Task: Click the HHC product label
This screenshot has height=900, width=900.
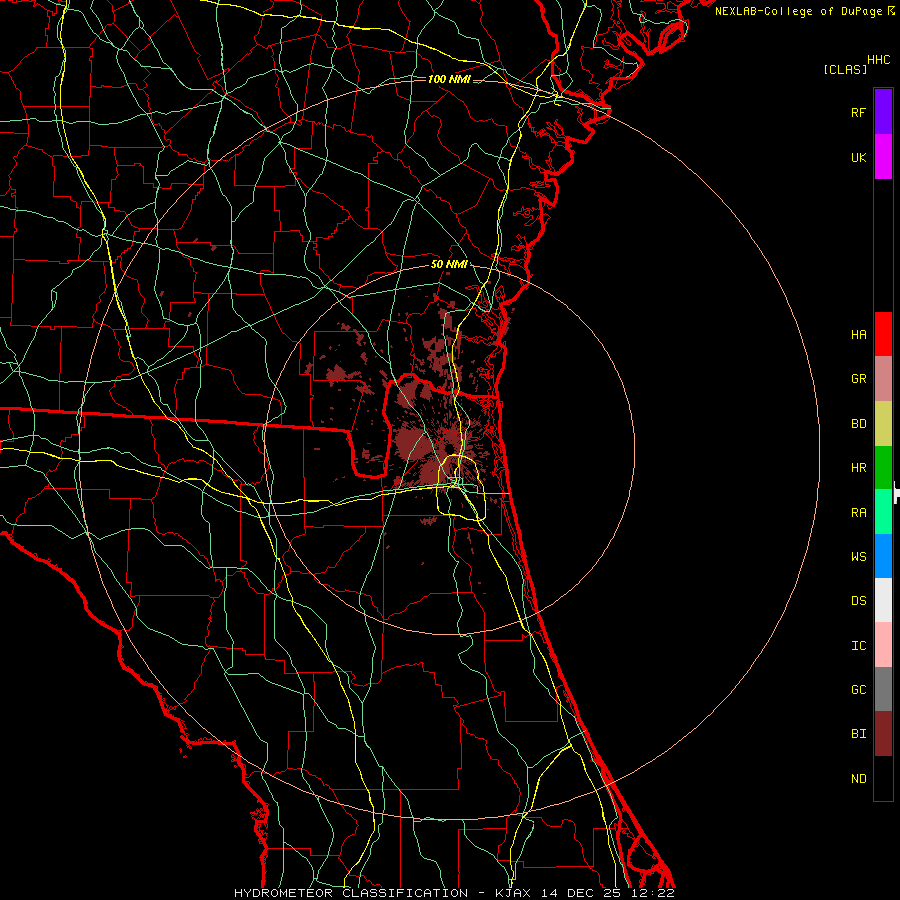Action: pos(879,60)
